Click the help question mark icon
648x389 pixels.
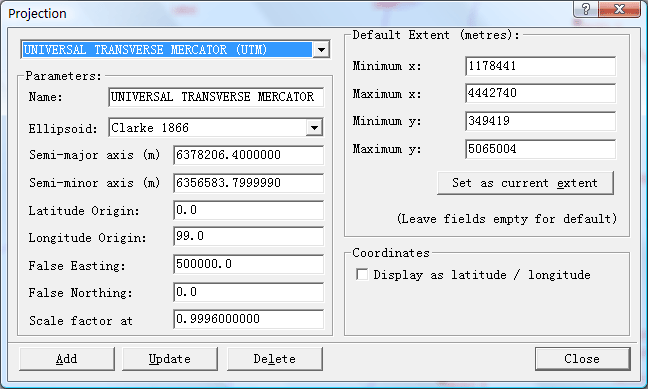586,9
